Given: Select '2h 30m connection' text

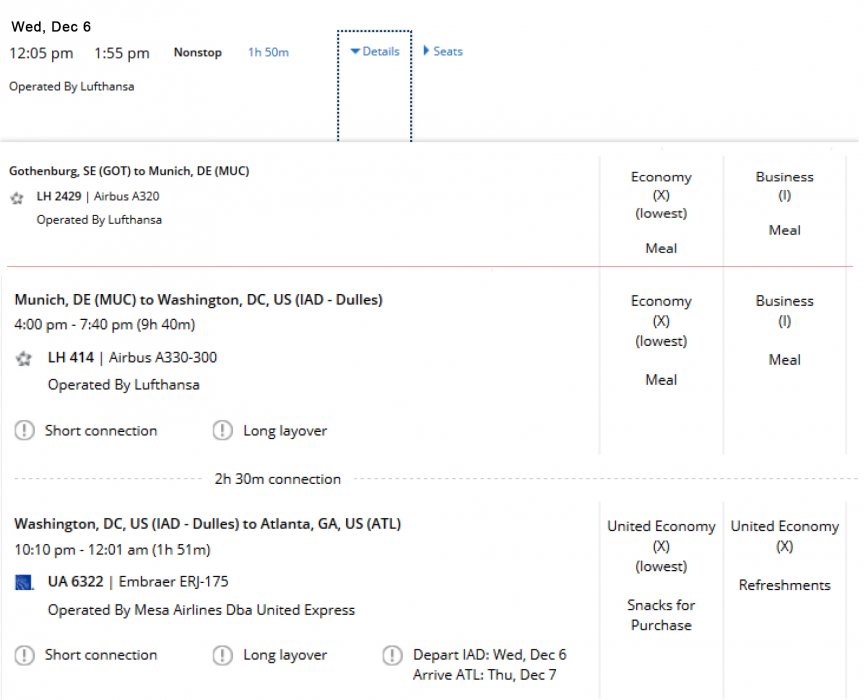Looking at the screenshot, I should tap(277, 479).
